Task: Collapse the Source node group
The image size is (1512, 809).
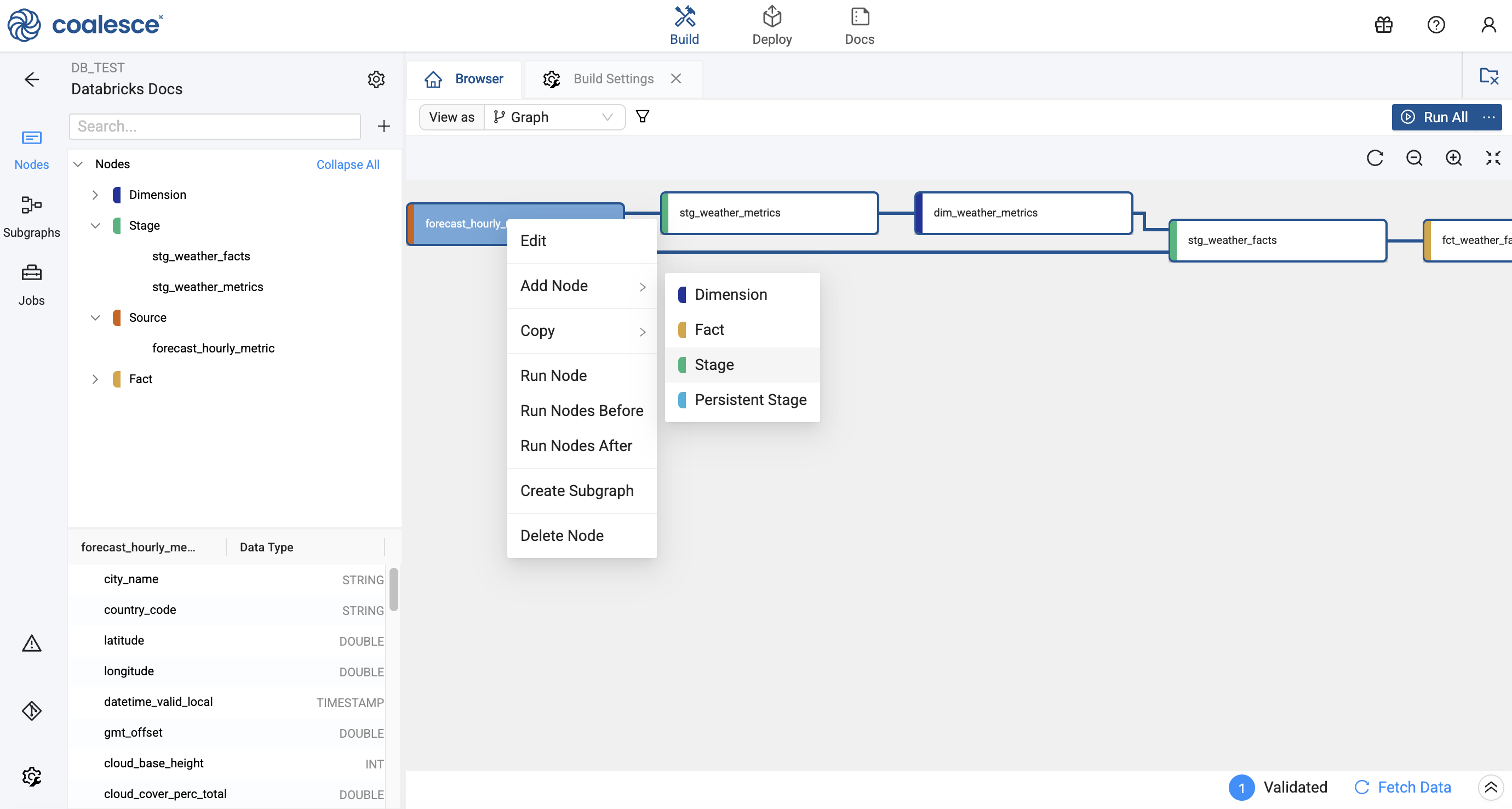Action: pos(94,317)
